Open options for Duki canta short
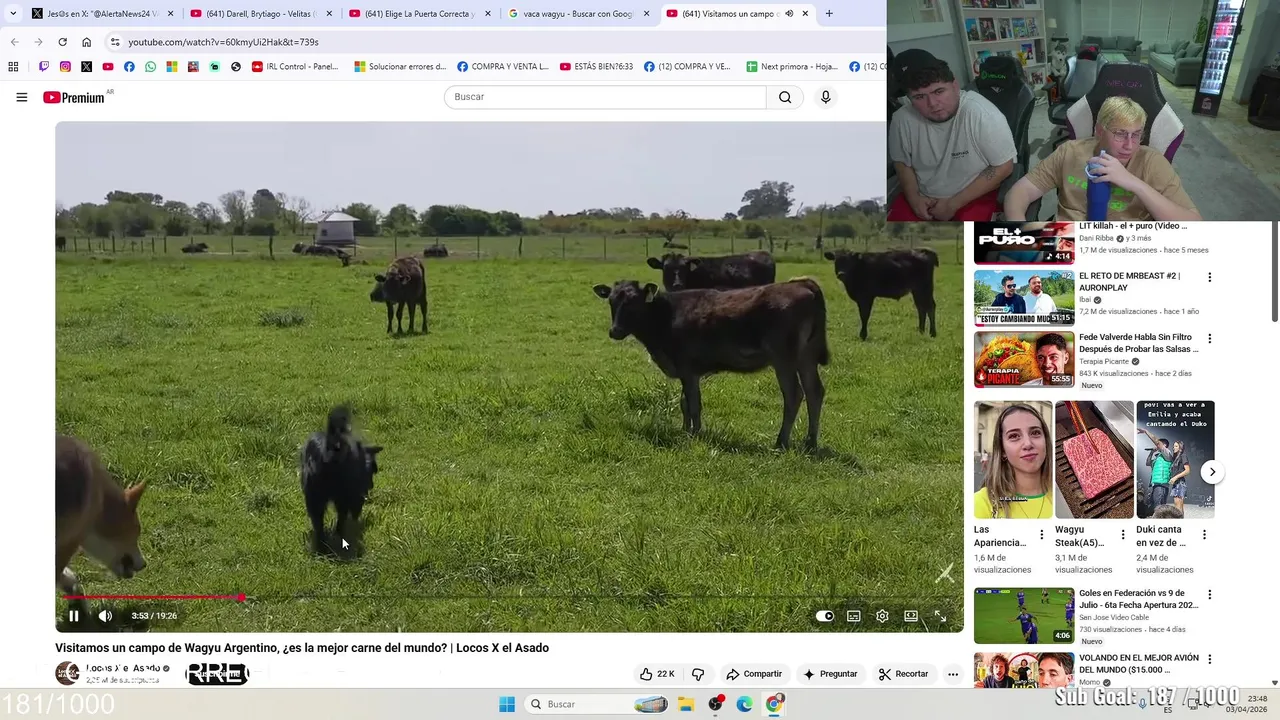Screen dimensions: 1280x720 pyautogui.click(x=1204, y=535)
